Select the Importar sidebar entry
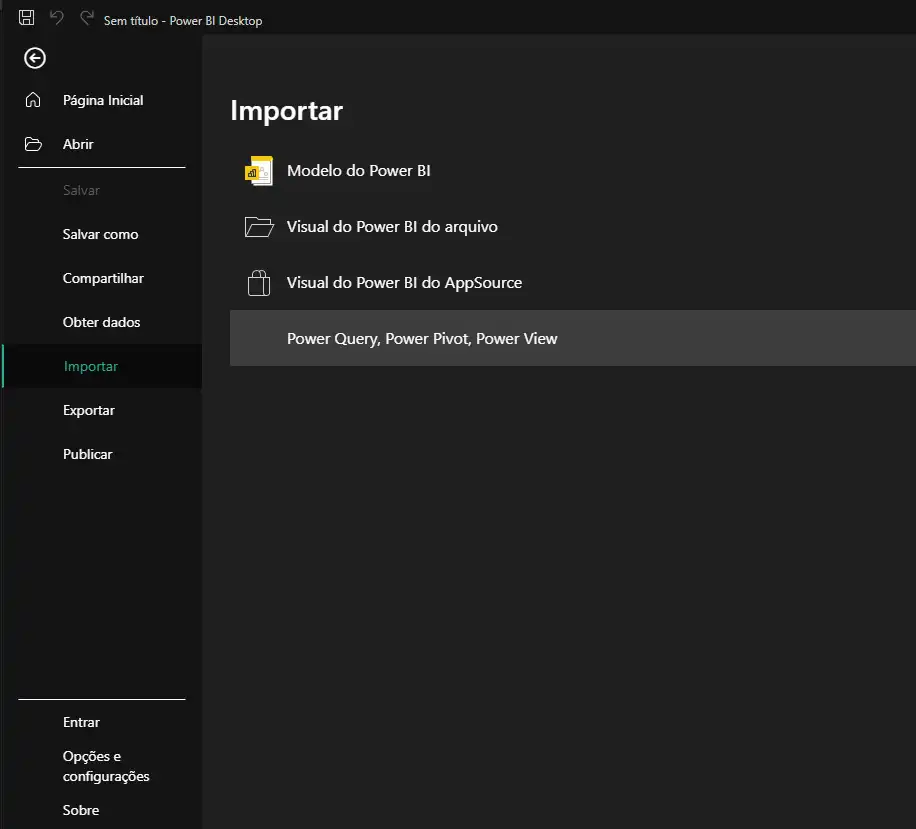This screenshot has width=916, height=829. click(x=91, y=366)
